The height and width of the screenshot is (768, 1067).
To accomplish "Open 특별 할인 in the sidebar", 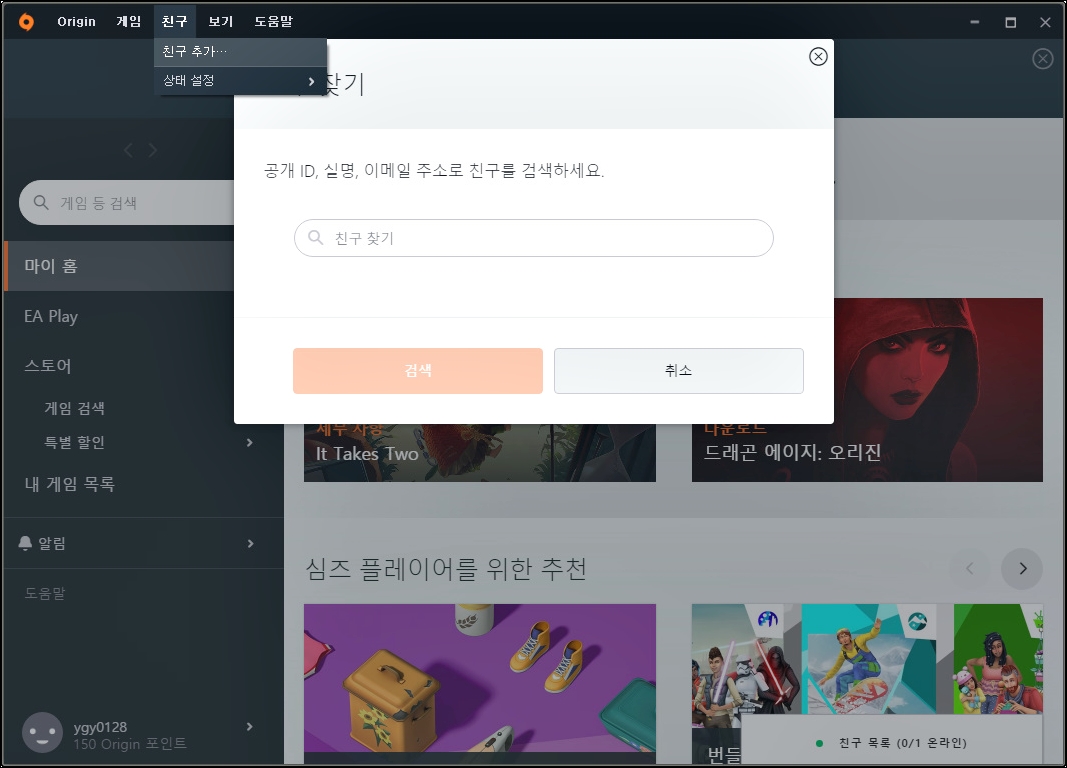I will 74,442.
